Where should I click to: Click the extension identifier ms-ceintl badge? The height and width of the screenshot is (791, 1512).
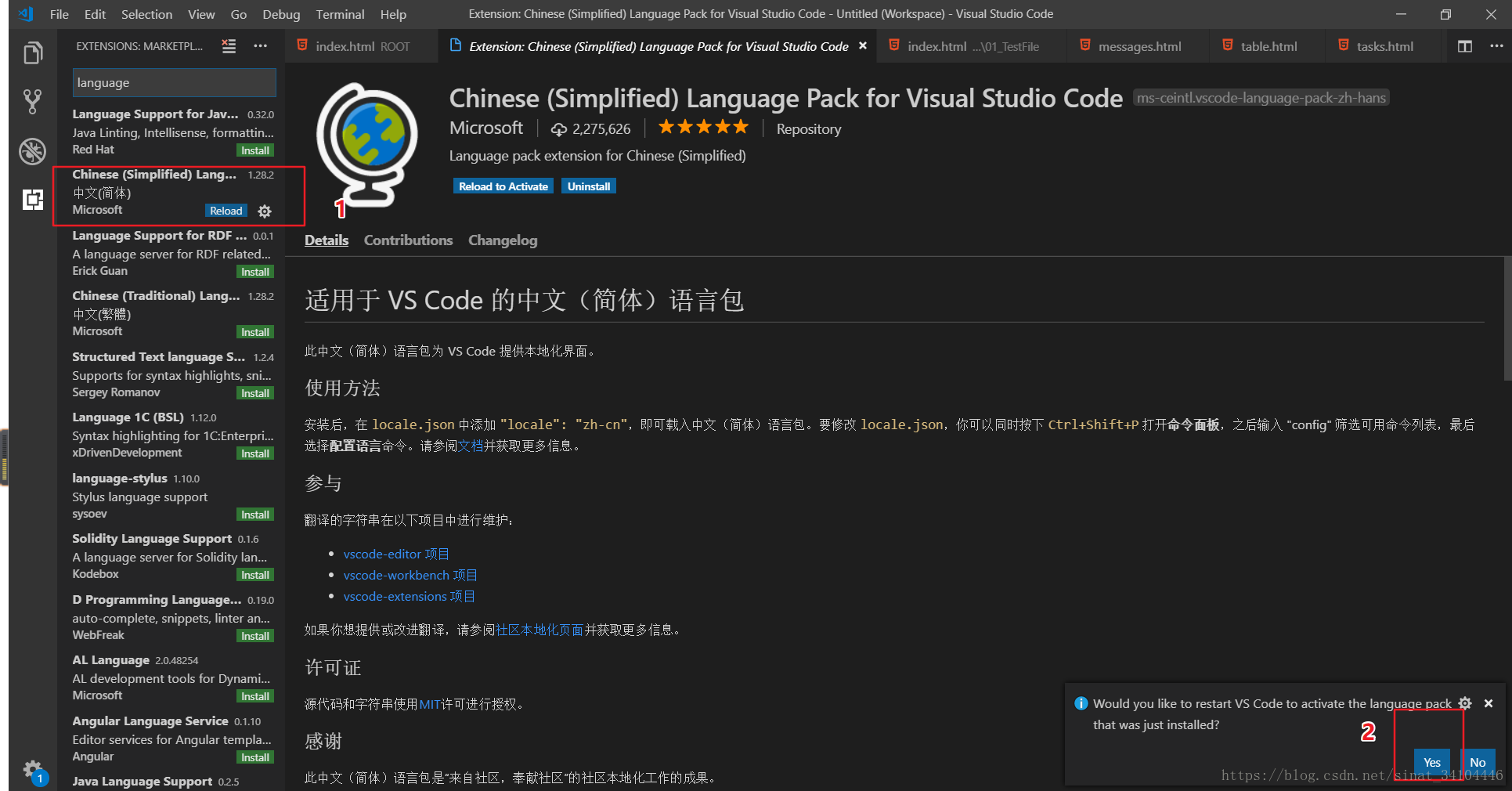[x=1261, y=98]
